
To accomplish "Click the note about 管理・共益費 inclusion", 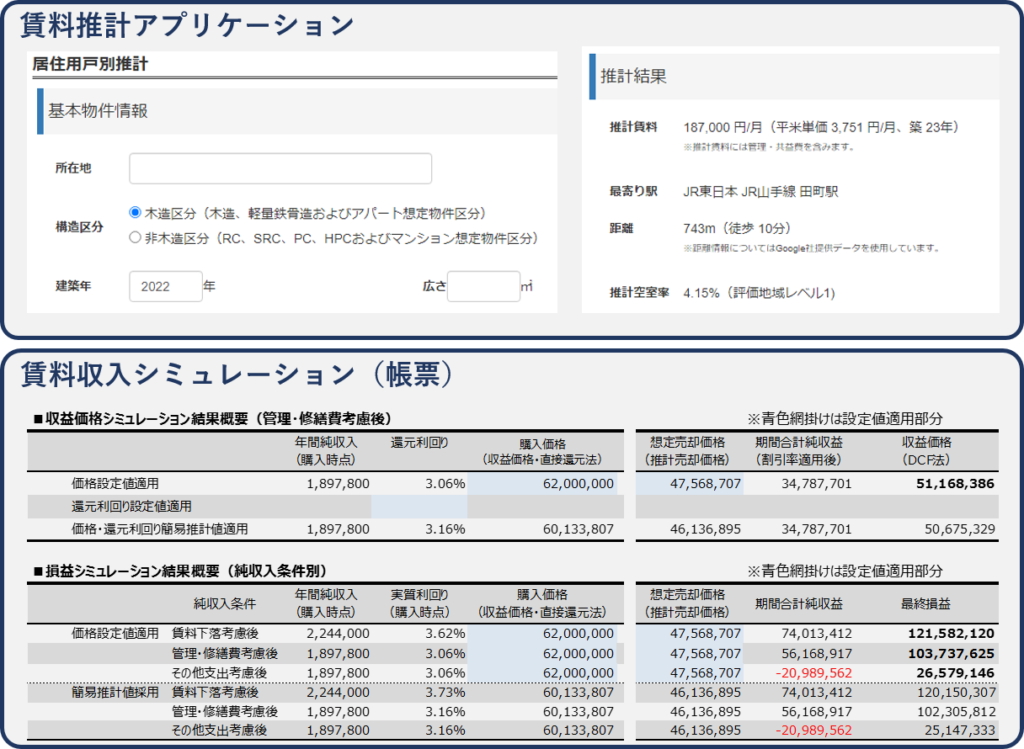I will [x=769, y=147].
